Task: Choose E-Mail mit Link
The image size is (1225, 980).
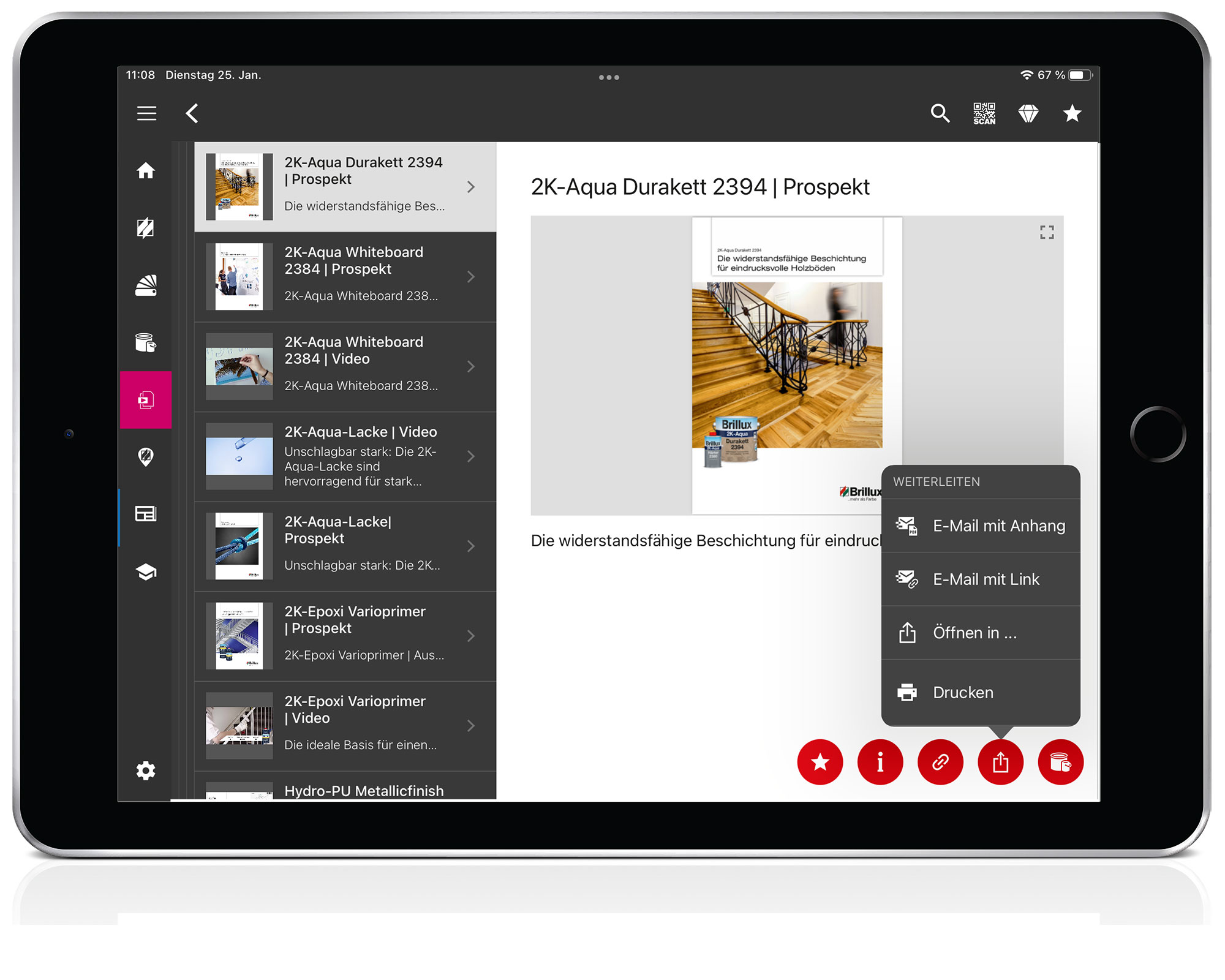Action: pos(981,579)
